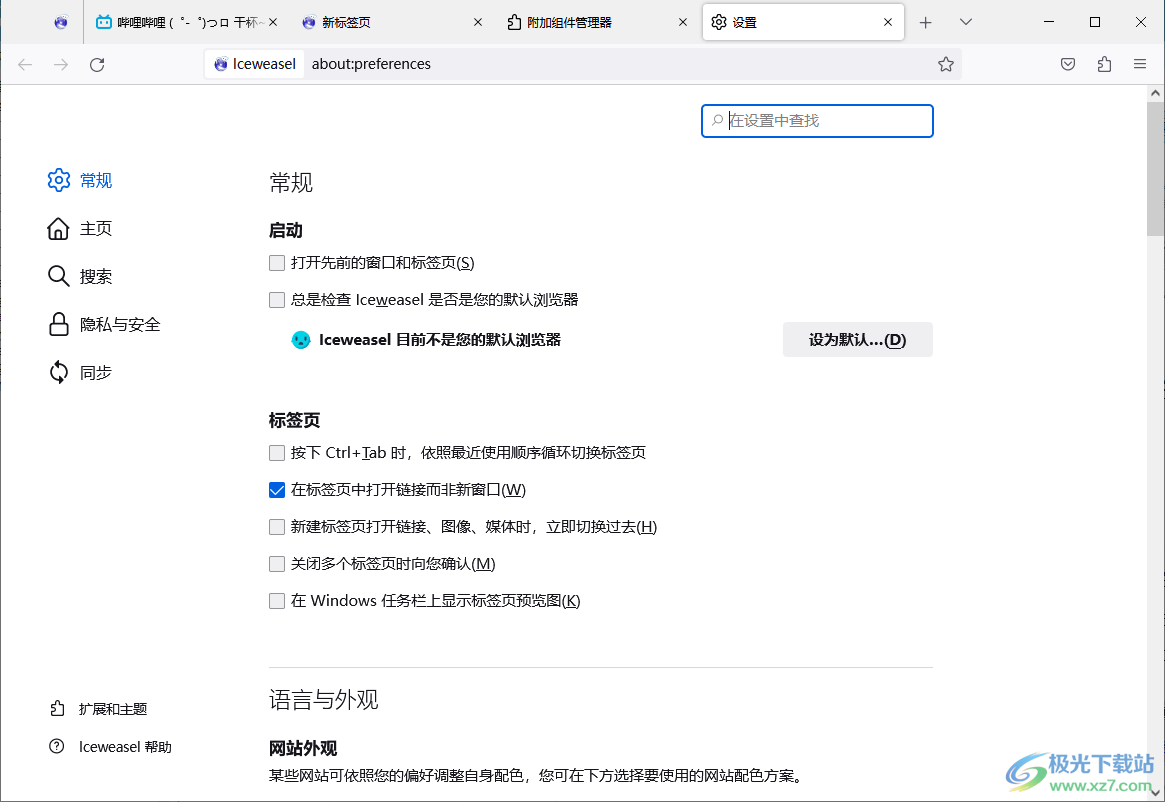Enable 关闭多个标签页时向您确认 checkbox

point(277,564)
